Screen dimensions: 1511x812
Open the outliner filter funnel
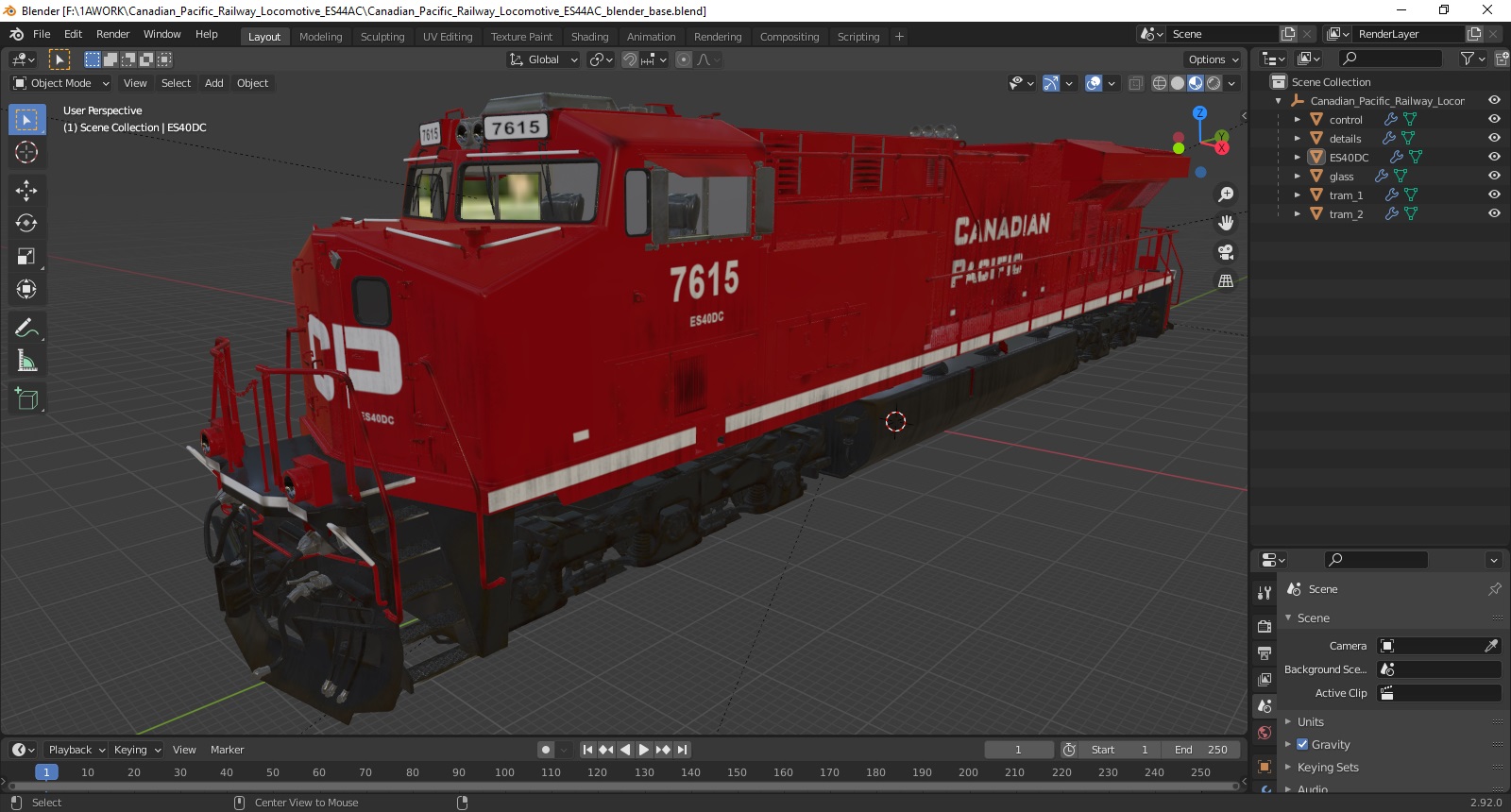click(1468, 59)
